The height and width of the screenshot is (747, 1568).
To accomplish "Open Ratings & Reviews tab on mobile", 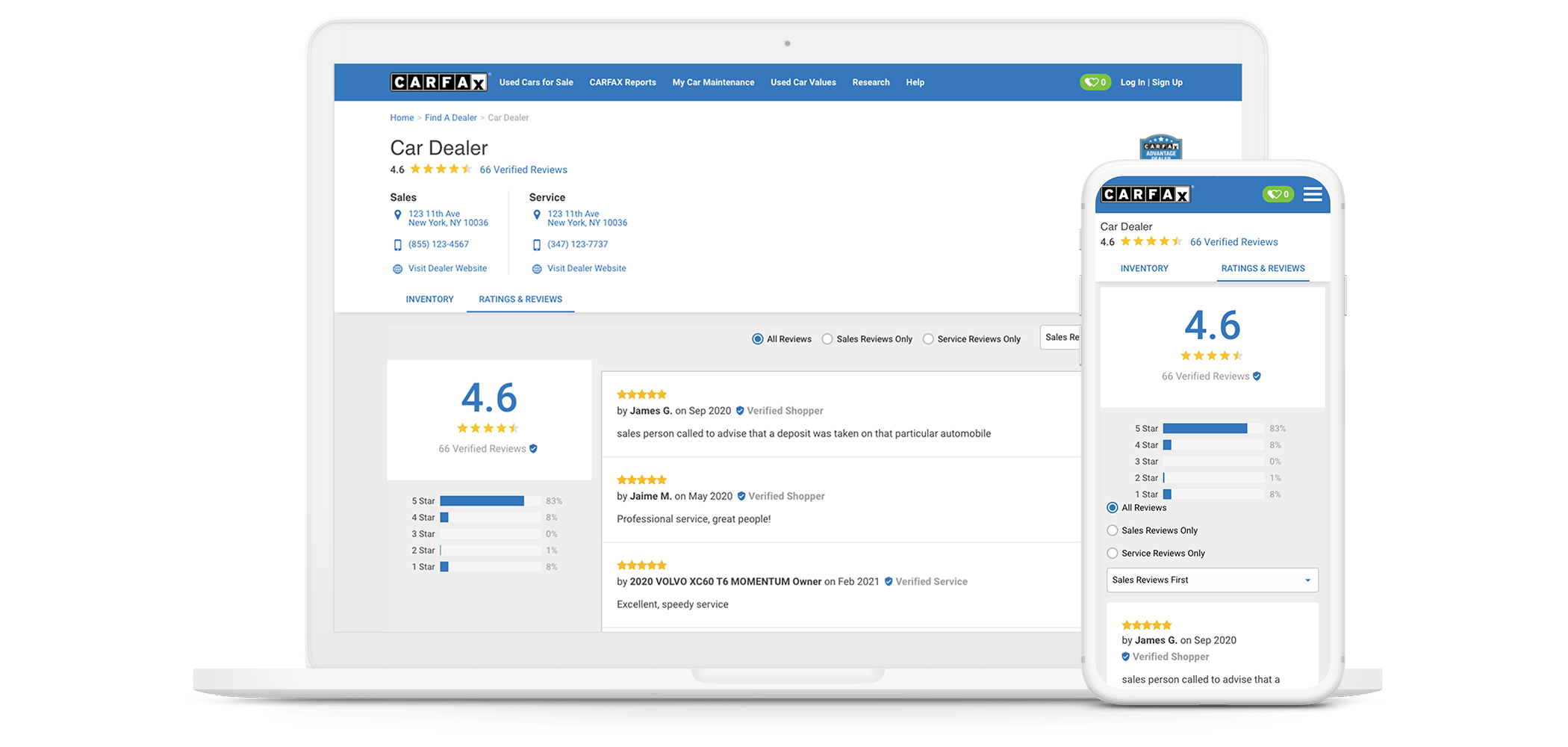I will click(x=1263, y=268).
